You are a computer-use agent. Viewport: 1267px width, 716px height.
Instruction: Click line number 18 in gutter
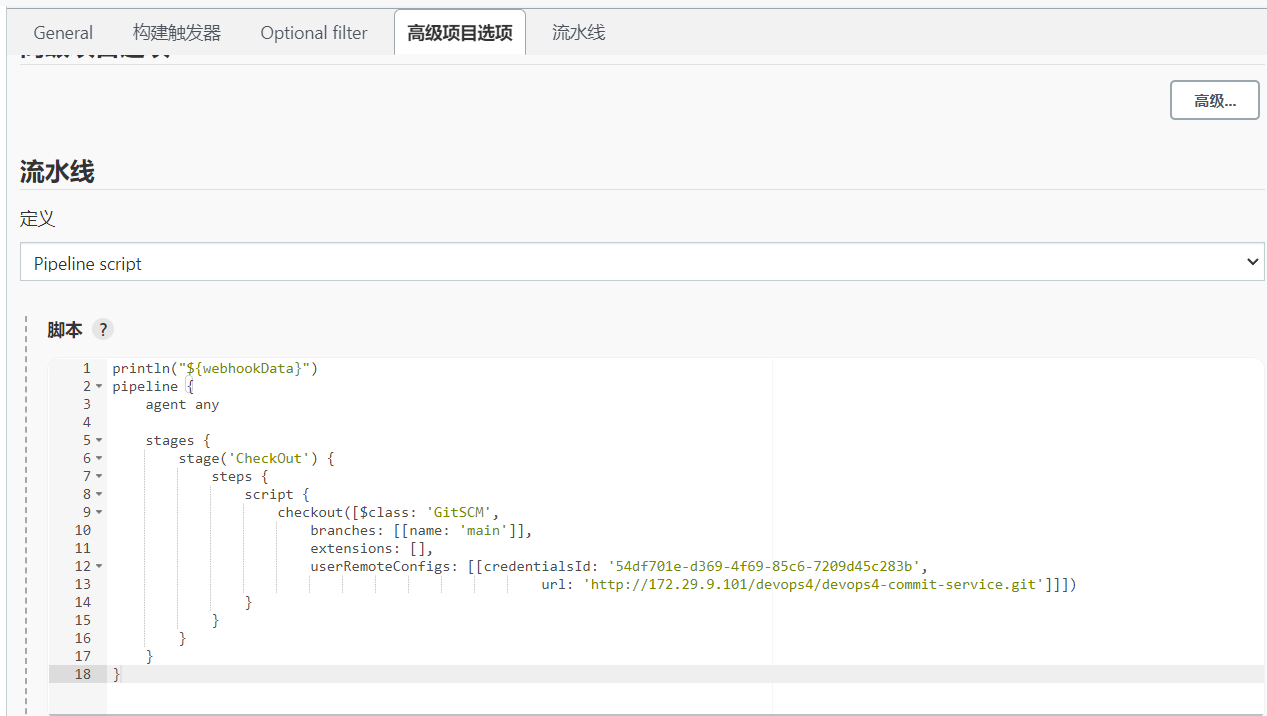tap(82, 674)
